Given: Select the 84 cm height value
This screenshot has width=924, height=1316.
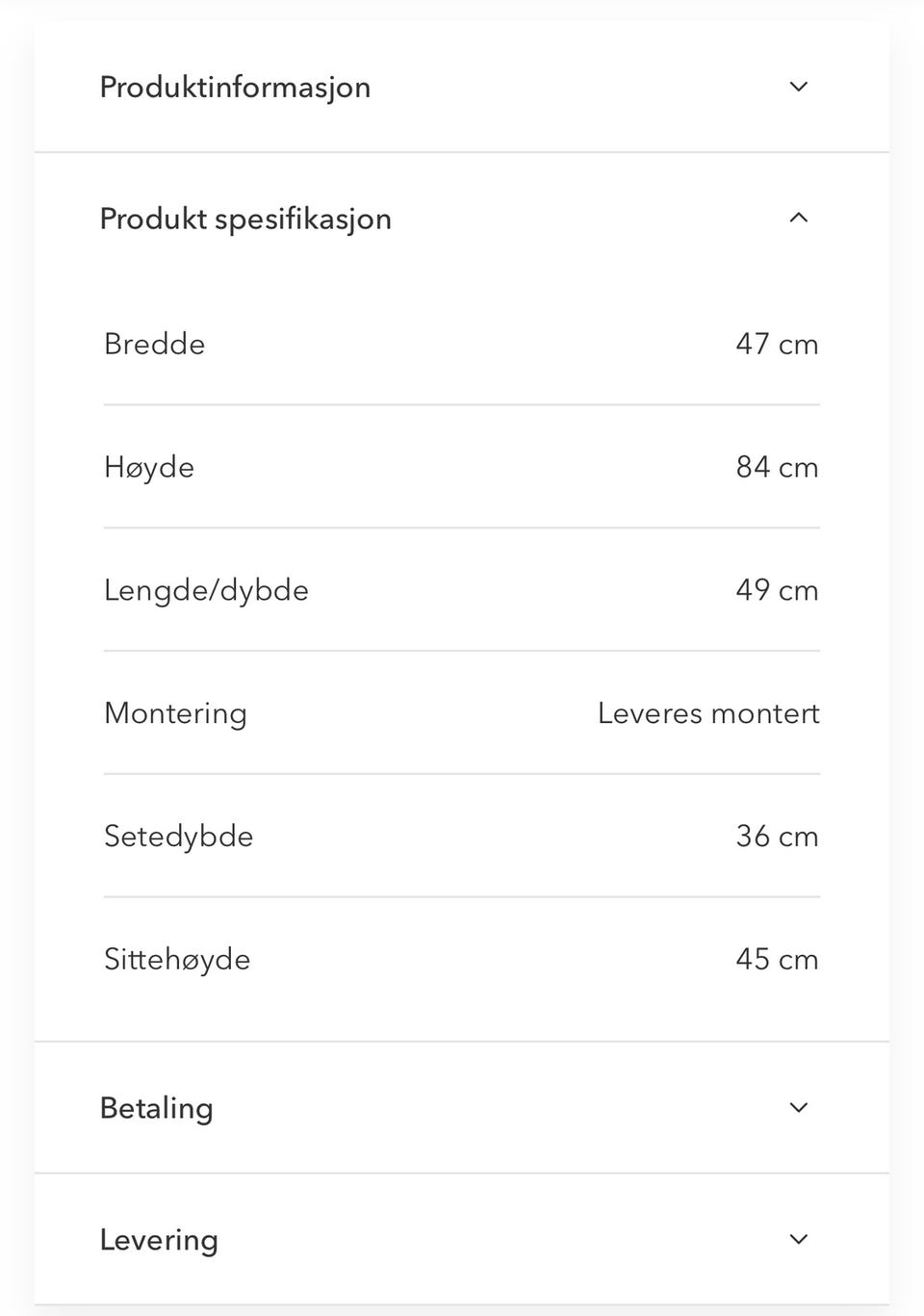Looking at the screenshot, I should (777, 468).
